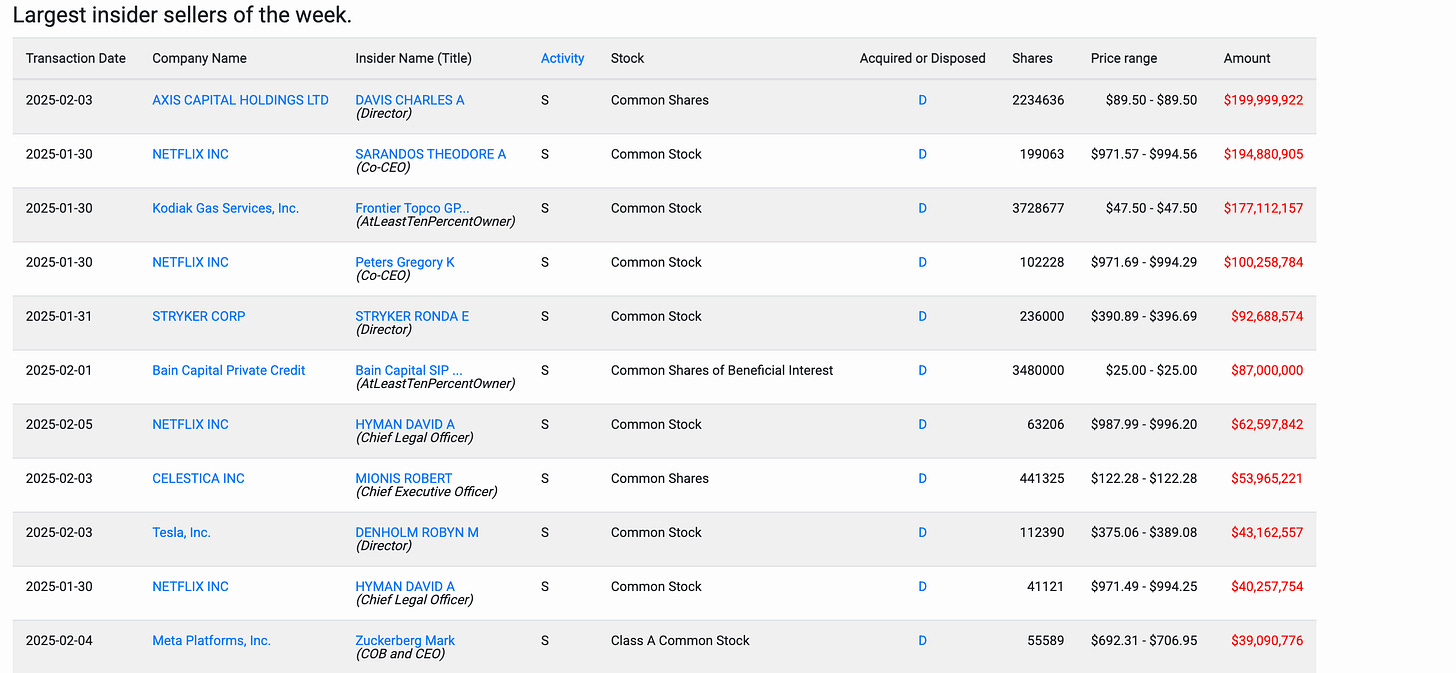
Task: Click the $375.06 - $389.08 price range
Action: (1144, 532)
